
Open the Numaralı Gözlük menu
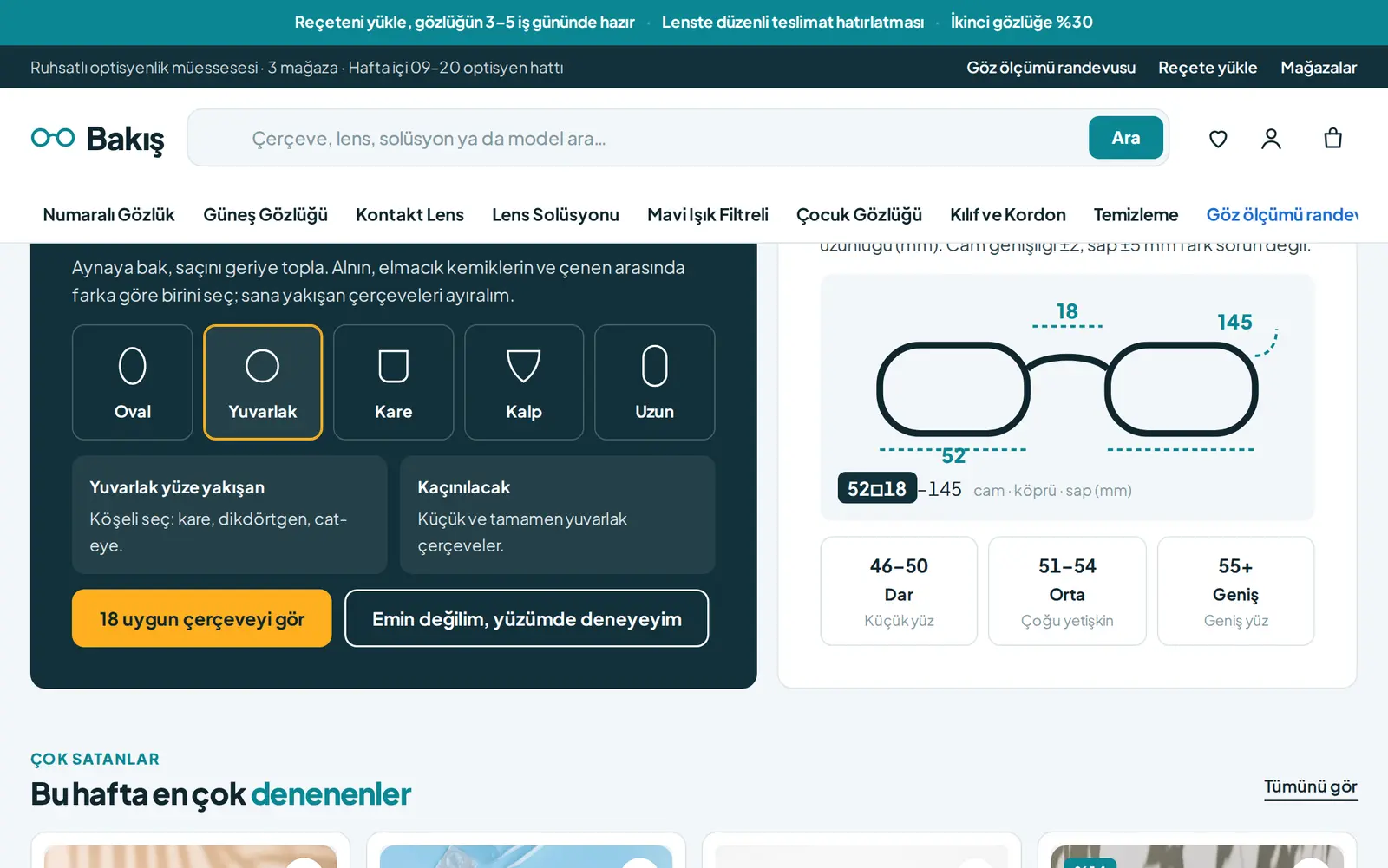point(108,215)
